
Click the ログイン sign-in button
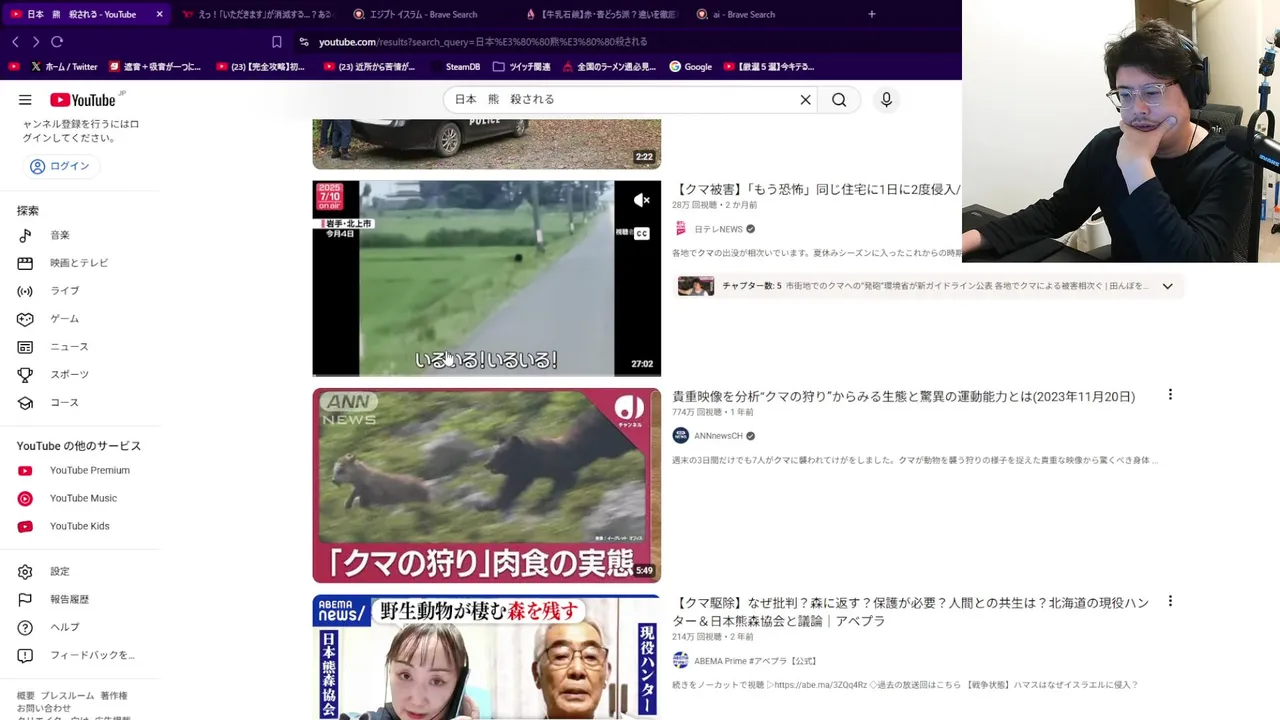[x=60, y=166]
